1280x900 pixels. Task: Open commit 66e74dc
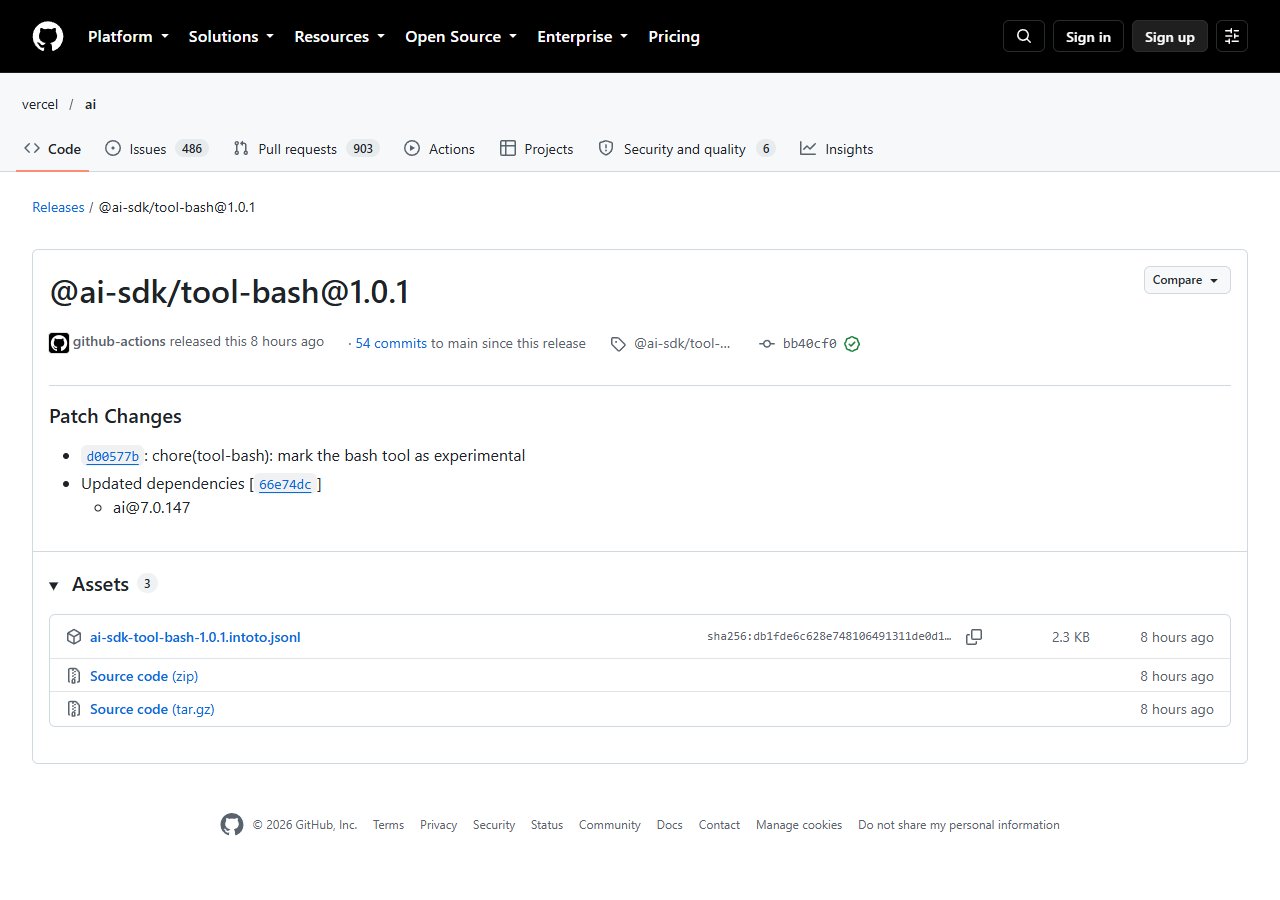[x=285, y=485]
